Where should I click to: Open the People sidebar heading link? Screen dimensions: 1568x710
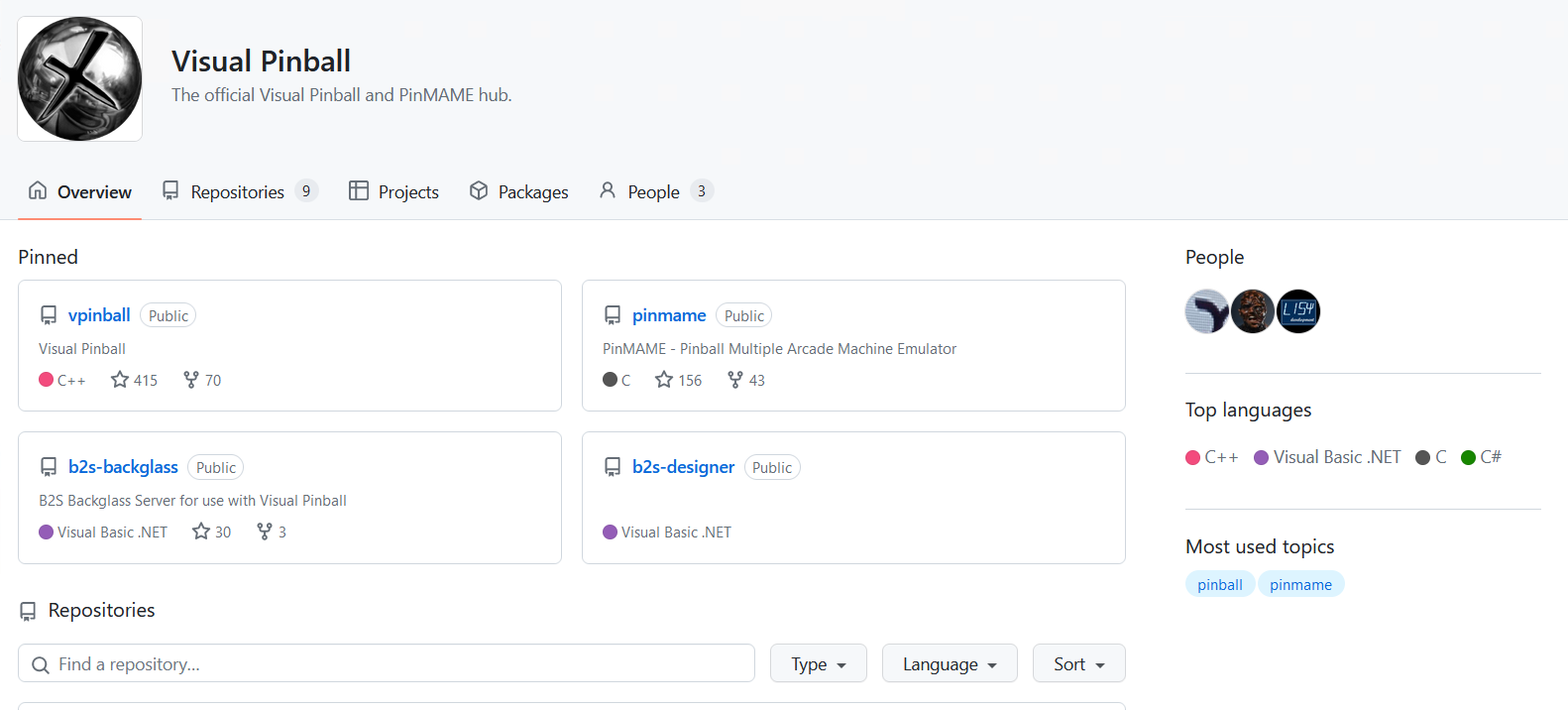1214,257
